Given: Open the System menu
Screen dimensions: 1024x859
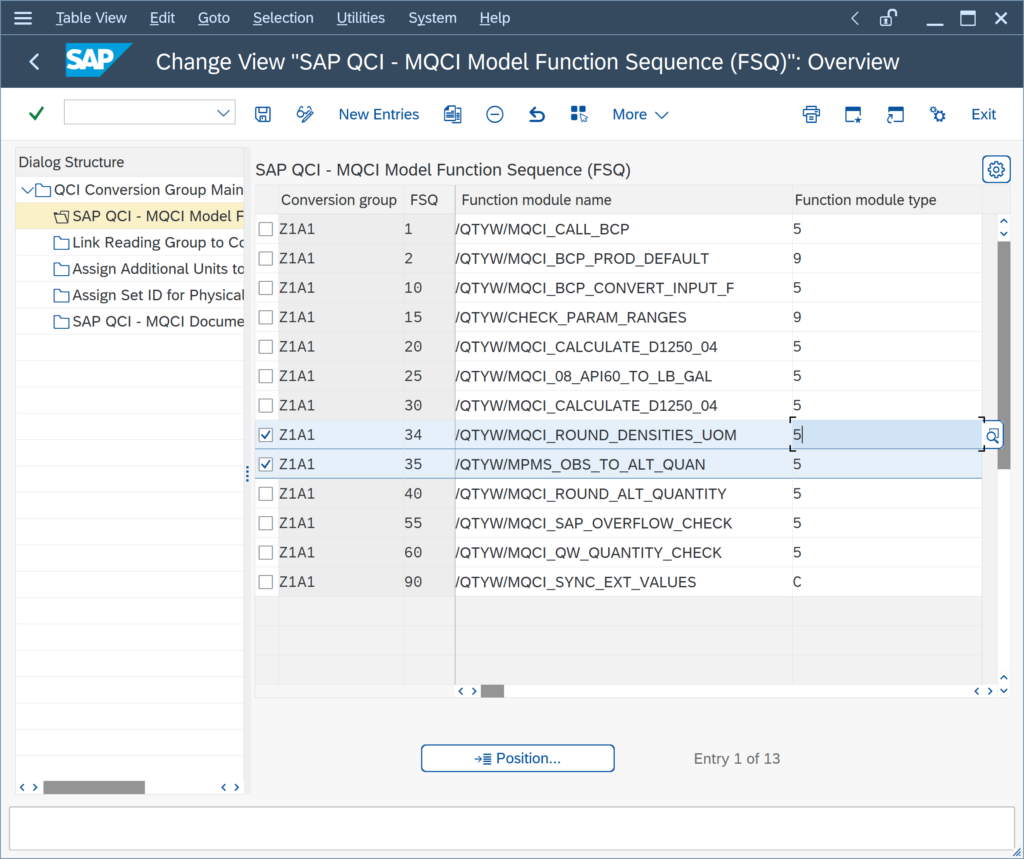Looking at the screenshot, I should click(x=432, y=18).
